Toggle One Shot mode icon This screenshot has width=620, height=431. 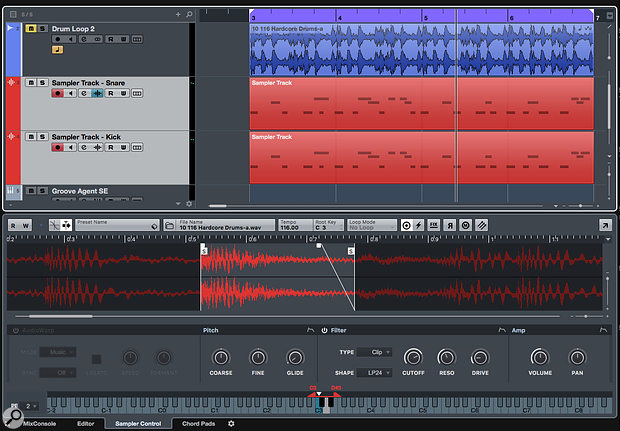point(406,225)
